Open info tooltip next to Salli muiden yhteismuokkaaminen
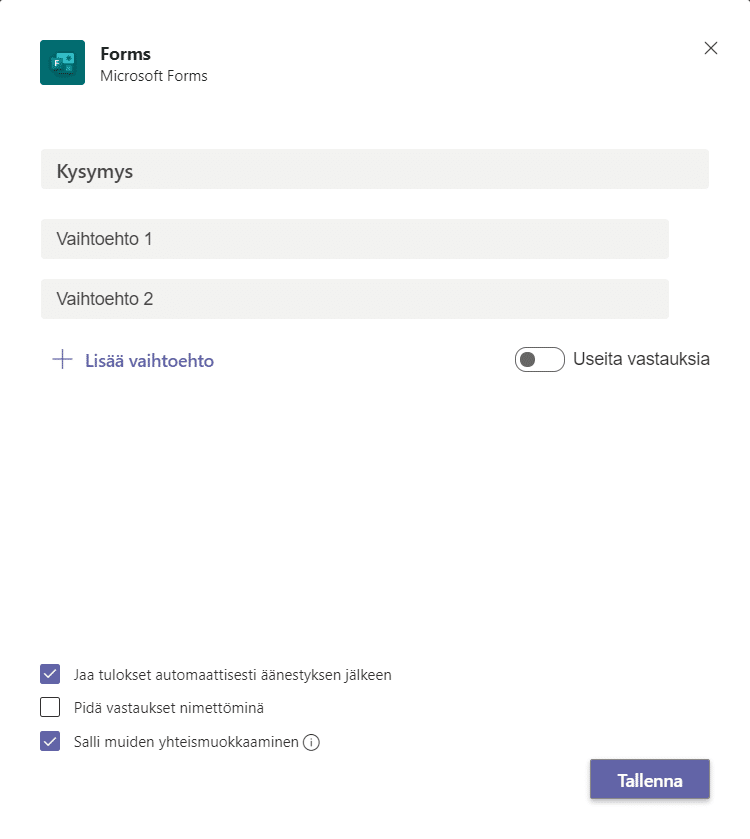Image resolution: width=750 pixels, height=839 pixels. [x=311, y=742]
